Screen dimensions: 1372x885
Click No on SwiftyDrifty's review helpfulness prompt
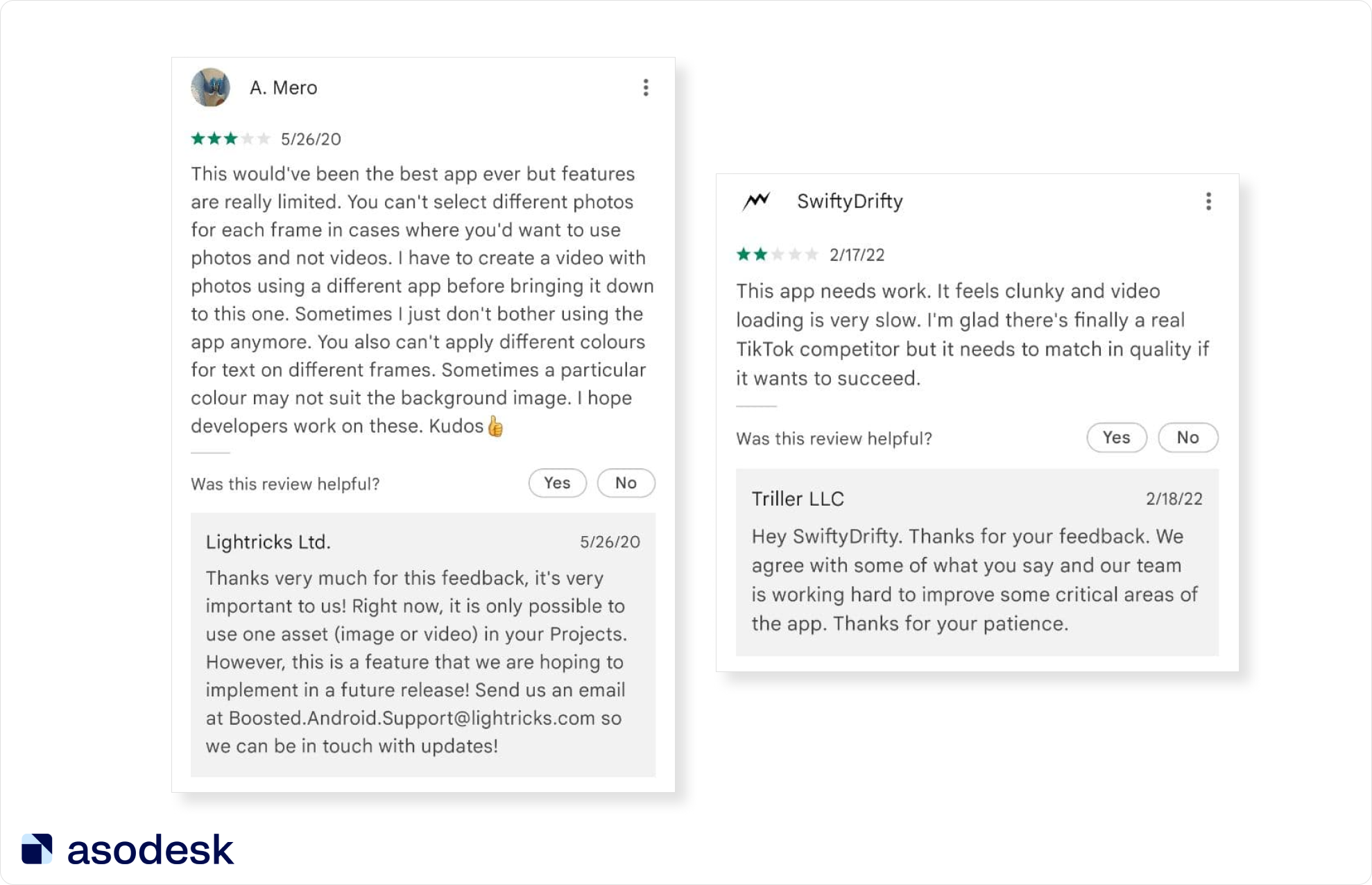pos(1187,438)
